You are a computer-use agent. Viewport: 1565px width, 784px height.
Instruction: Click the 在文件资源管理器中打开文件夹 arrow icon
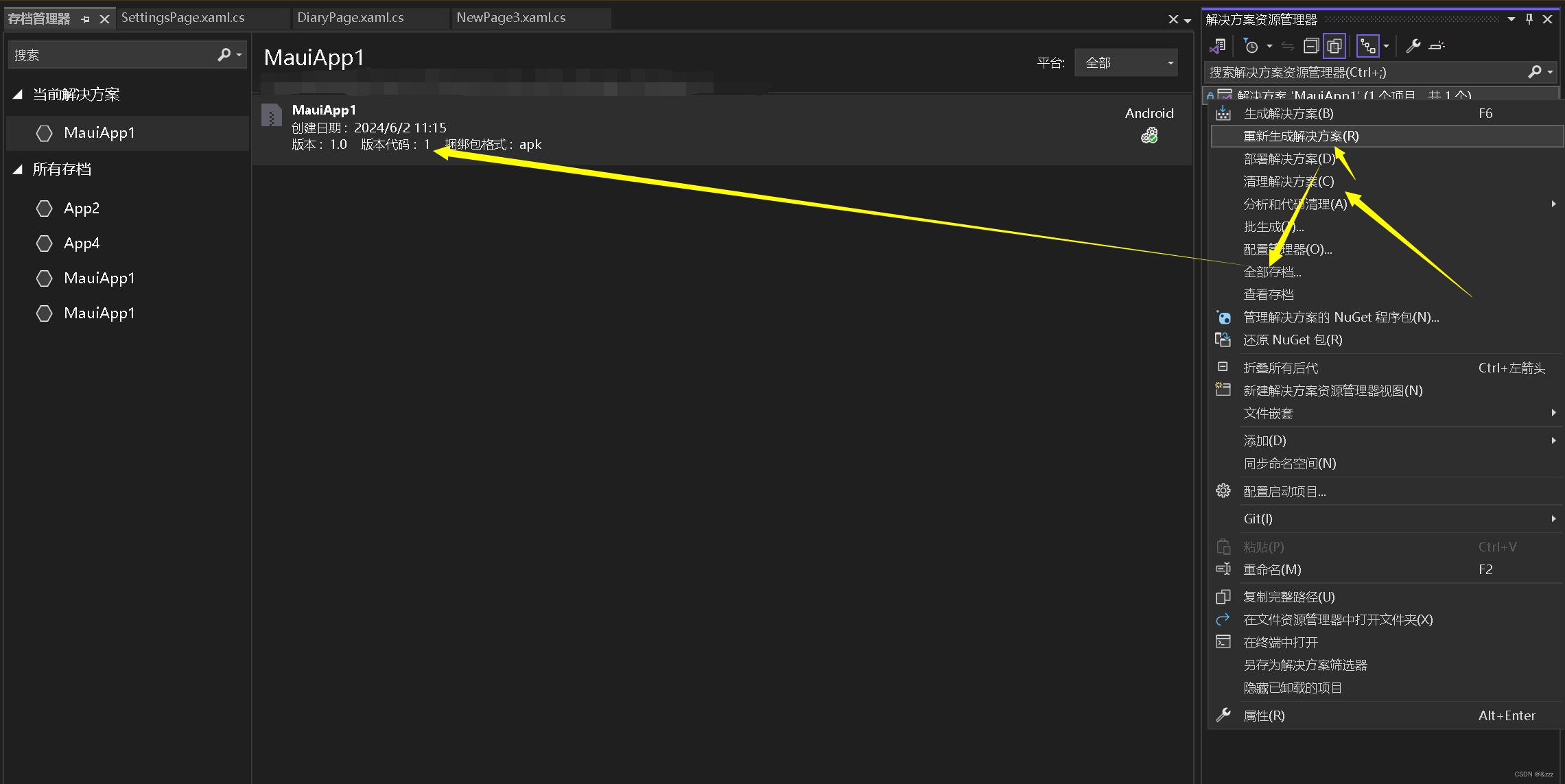point(1223,619)
